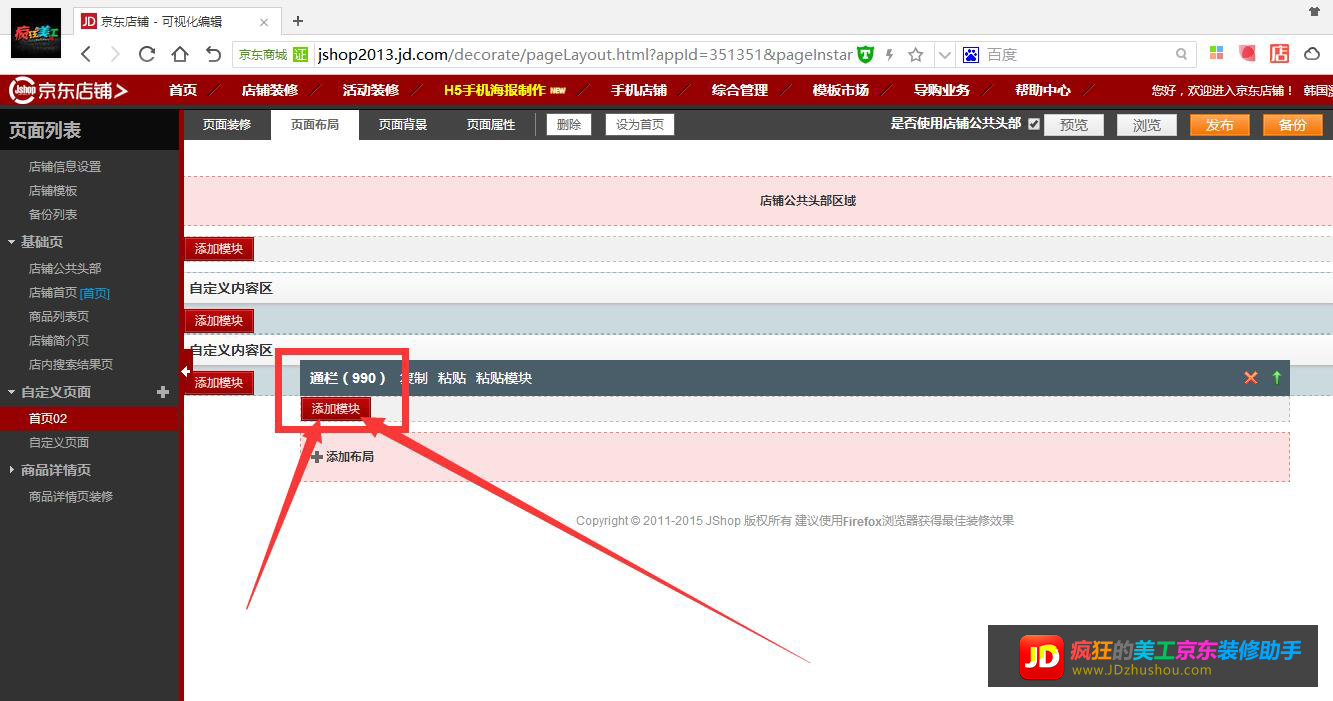Collapse the sidebar with the arrow handle
Image resolution: width=1333 pixels, height=701 pixels.
(184, 372)
